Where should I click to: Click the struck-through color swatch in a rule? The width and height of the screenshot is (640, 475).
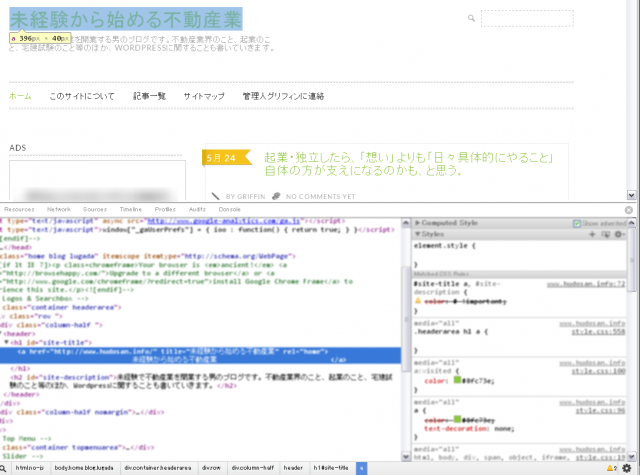[457, 419]
